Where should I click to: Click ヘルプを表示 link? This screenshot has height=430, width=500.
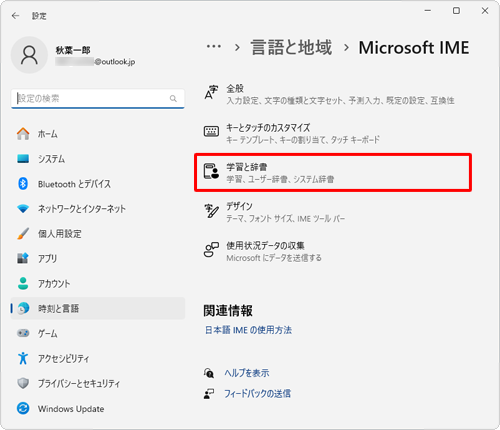pos(247,373)
